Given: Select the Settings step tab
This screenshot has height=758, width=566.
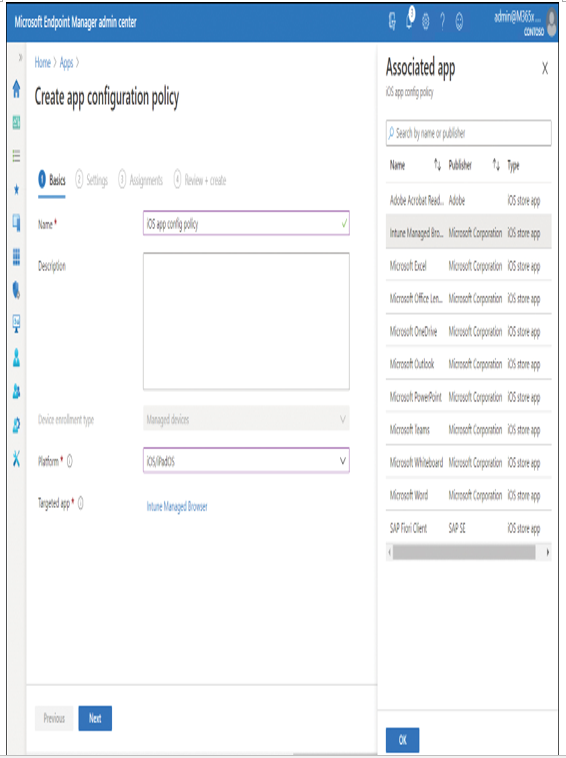Looking at the screenshot, I should coord(92,180).
